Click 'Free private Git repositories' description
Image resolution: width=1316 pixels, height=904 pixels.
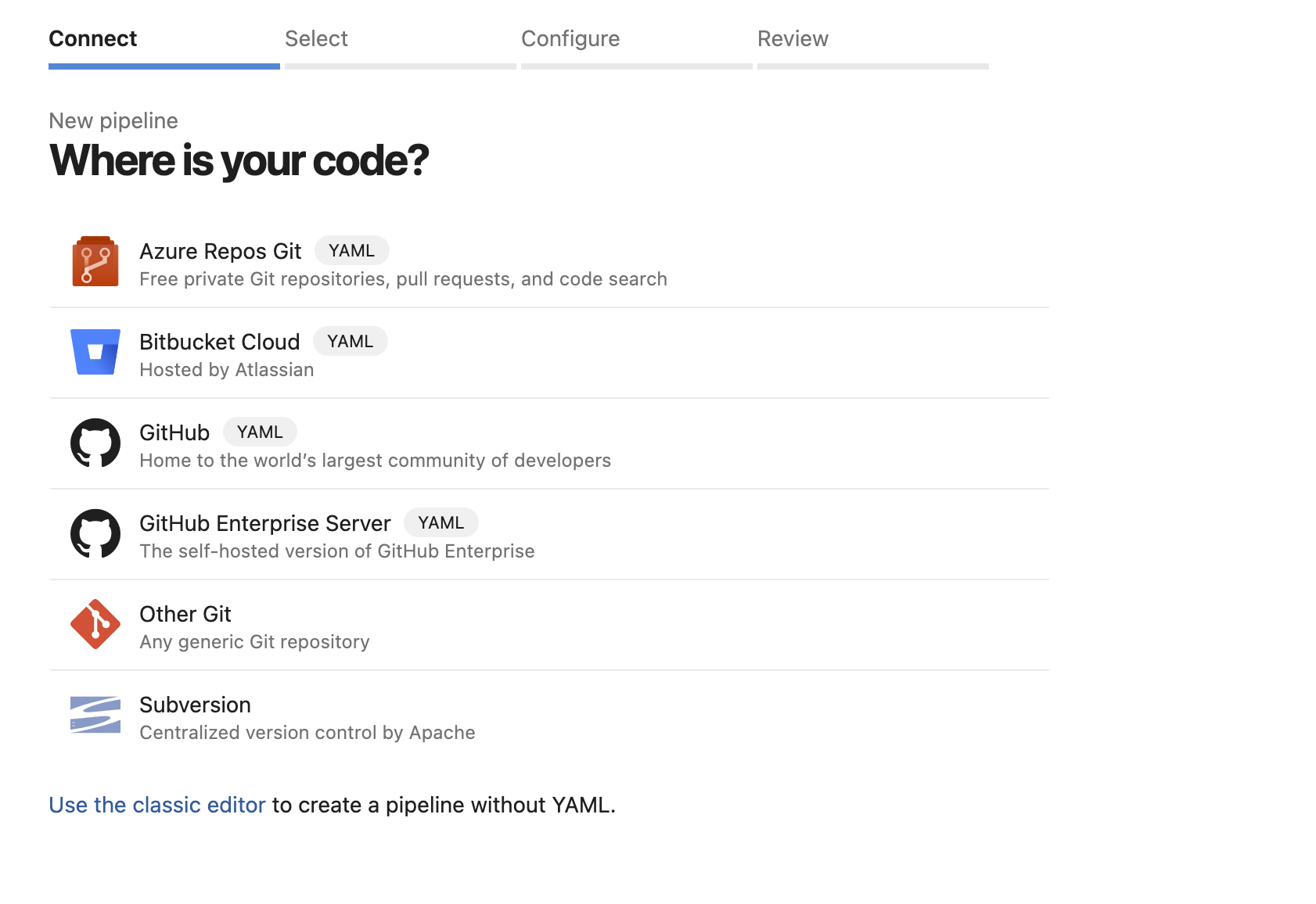pos(403,279)
